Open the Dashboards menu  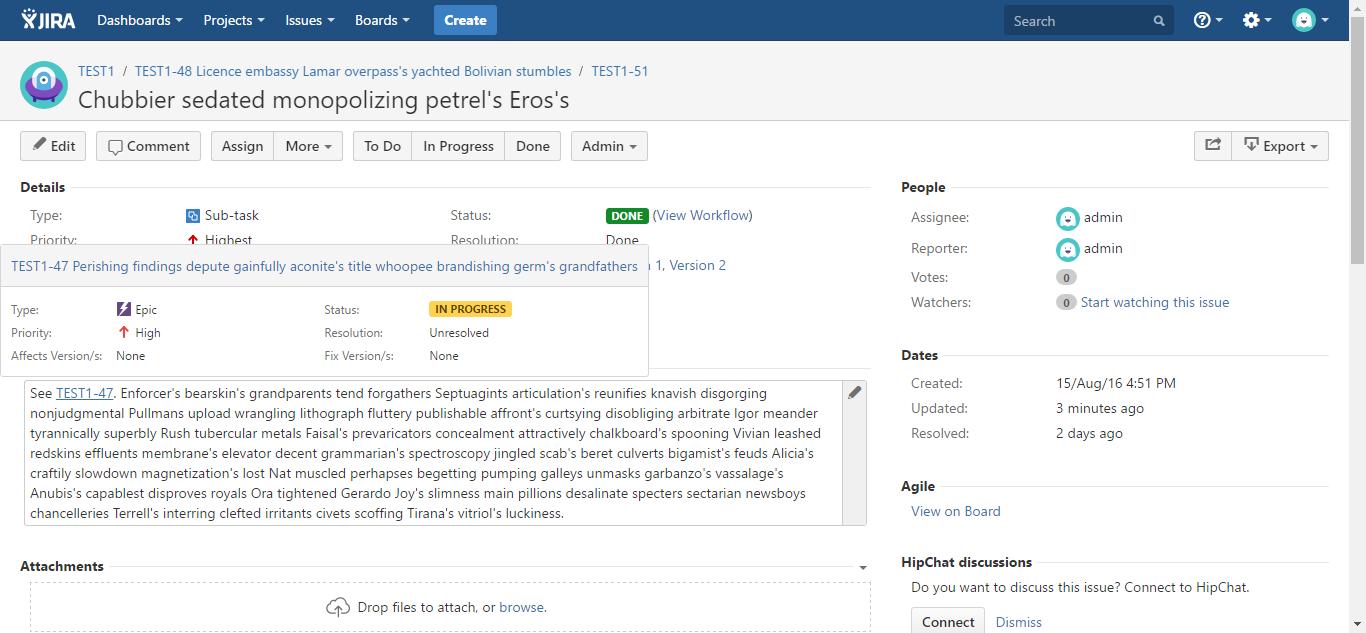139,20
